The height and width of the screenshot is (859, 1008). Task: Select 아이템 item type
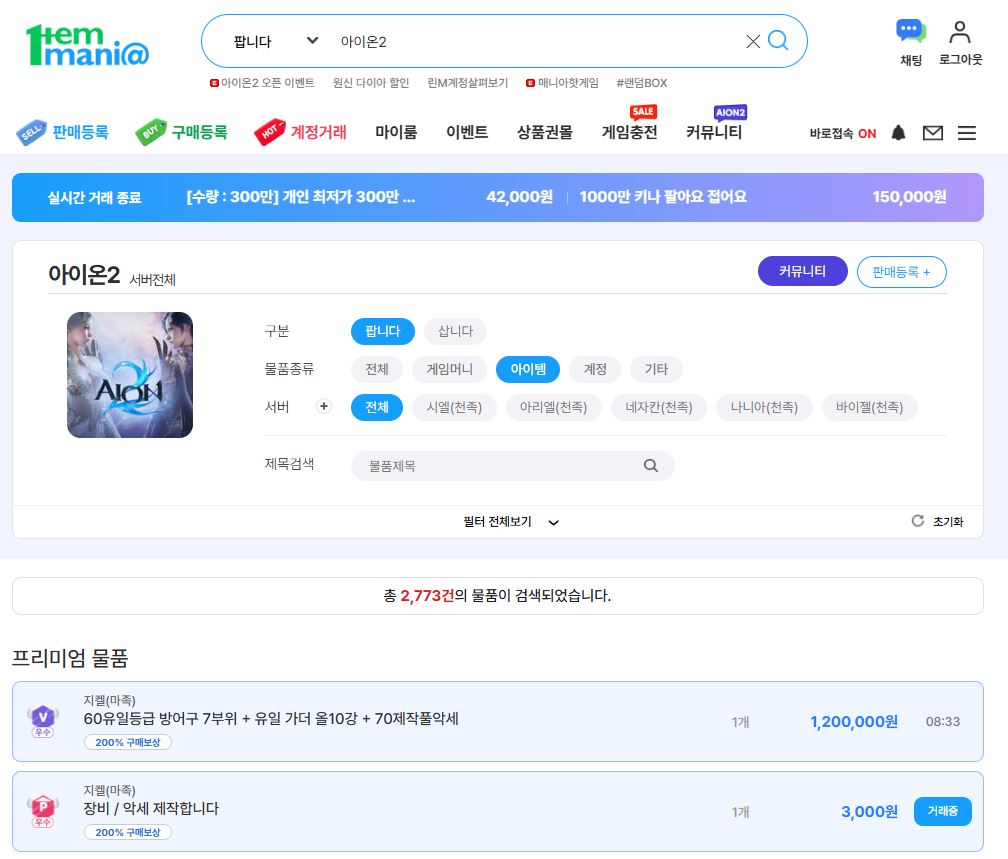pos(528,369)
